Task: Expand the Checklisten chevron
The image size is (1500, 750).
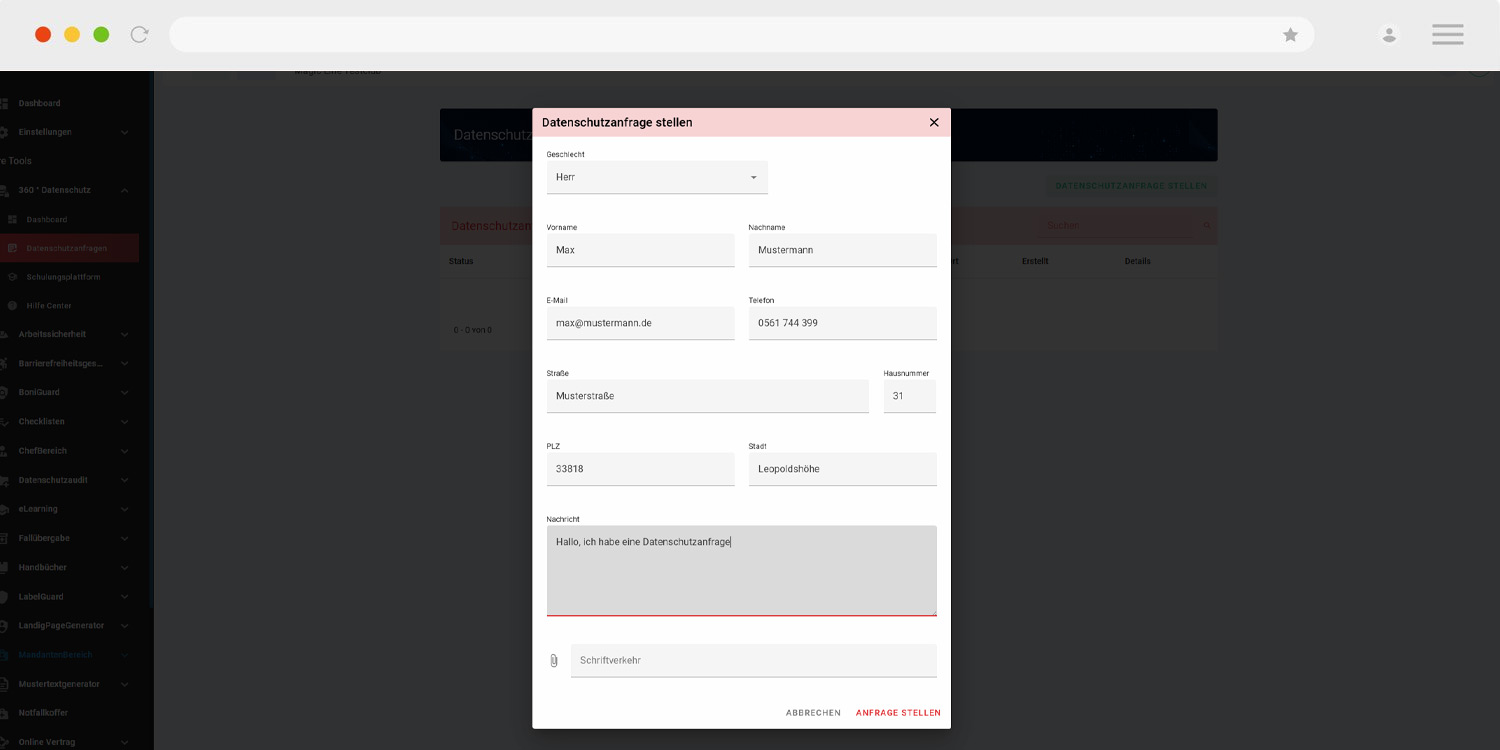Action: (125, 422)
